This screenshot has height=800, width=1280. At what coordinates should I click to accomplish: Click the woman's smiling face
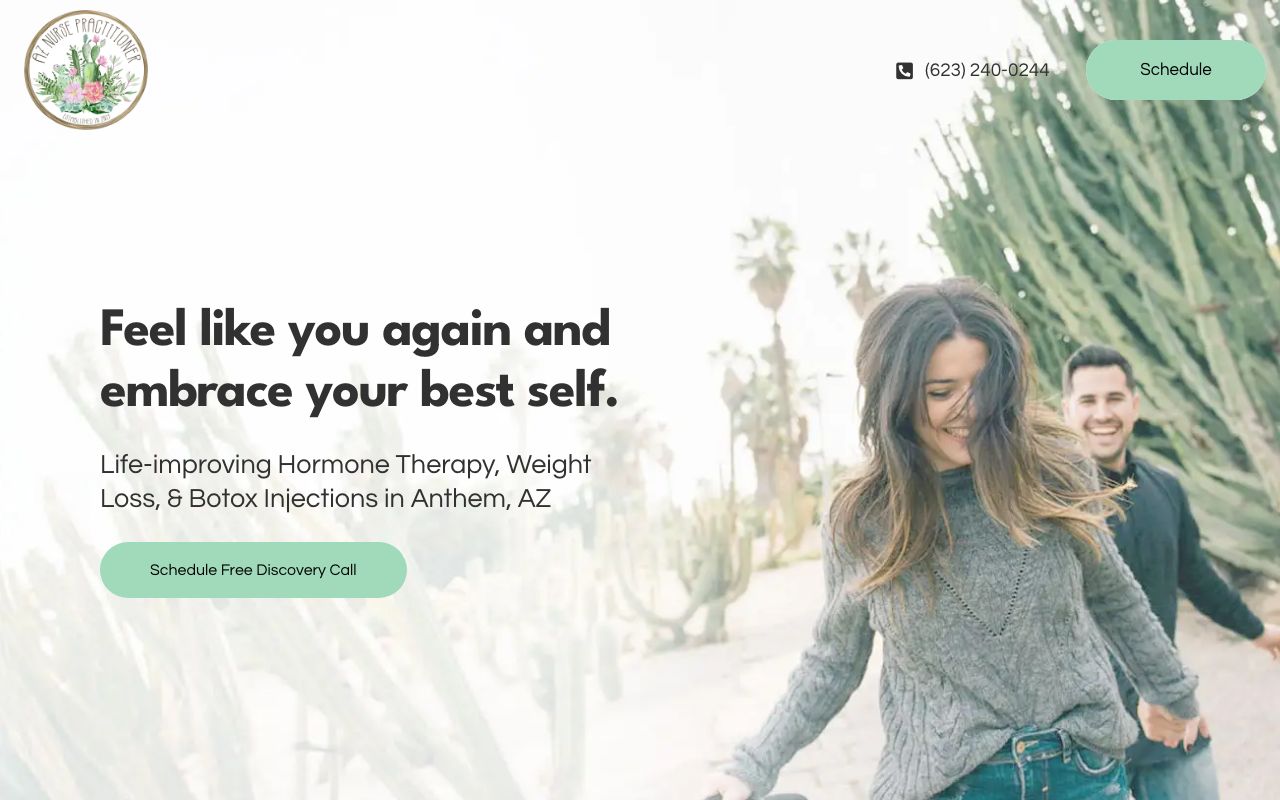[x=950, y=405]
